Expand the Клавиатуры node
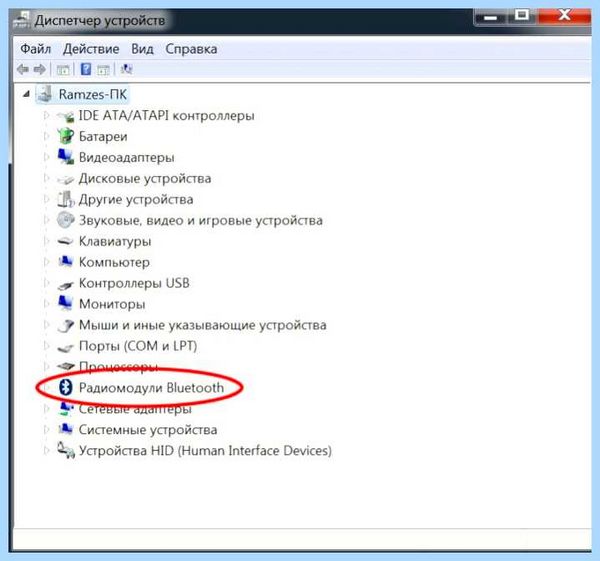Screen dimensions: 600x561 click(x=46, y=241)
